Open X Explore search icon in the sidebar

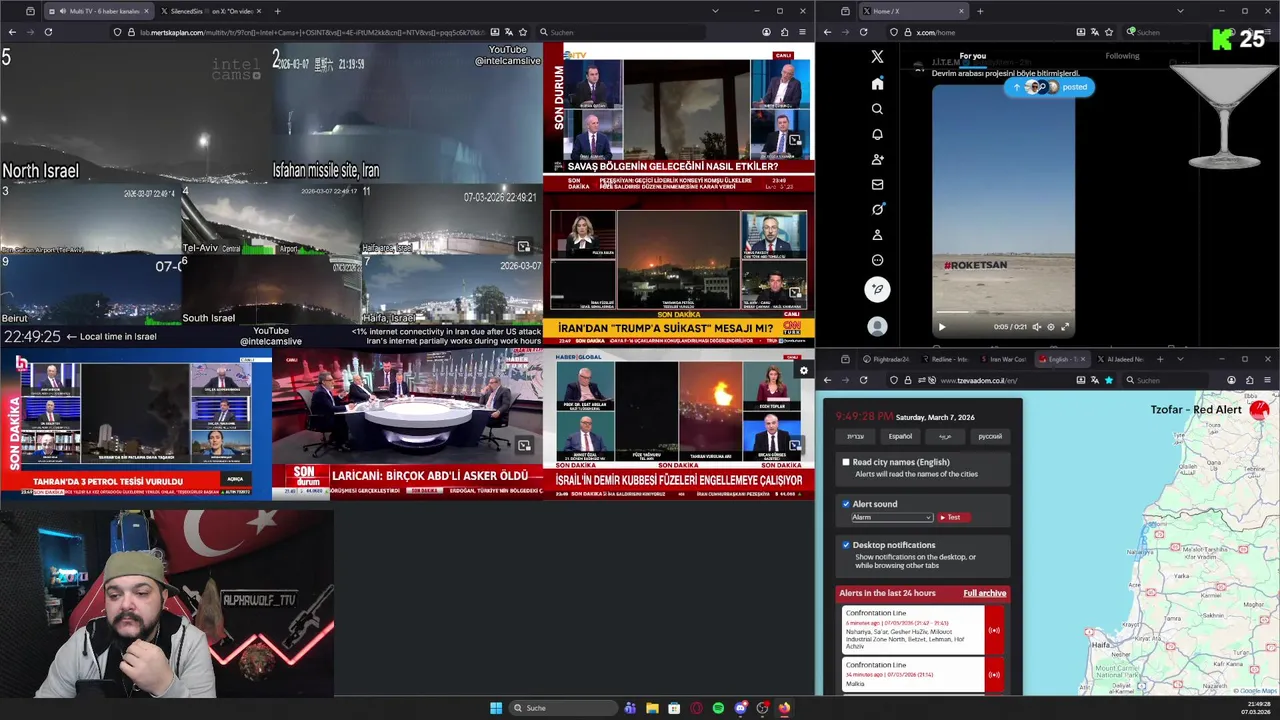[x=877, y=109]
